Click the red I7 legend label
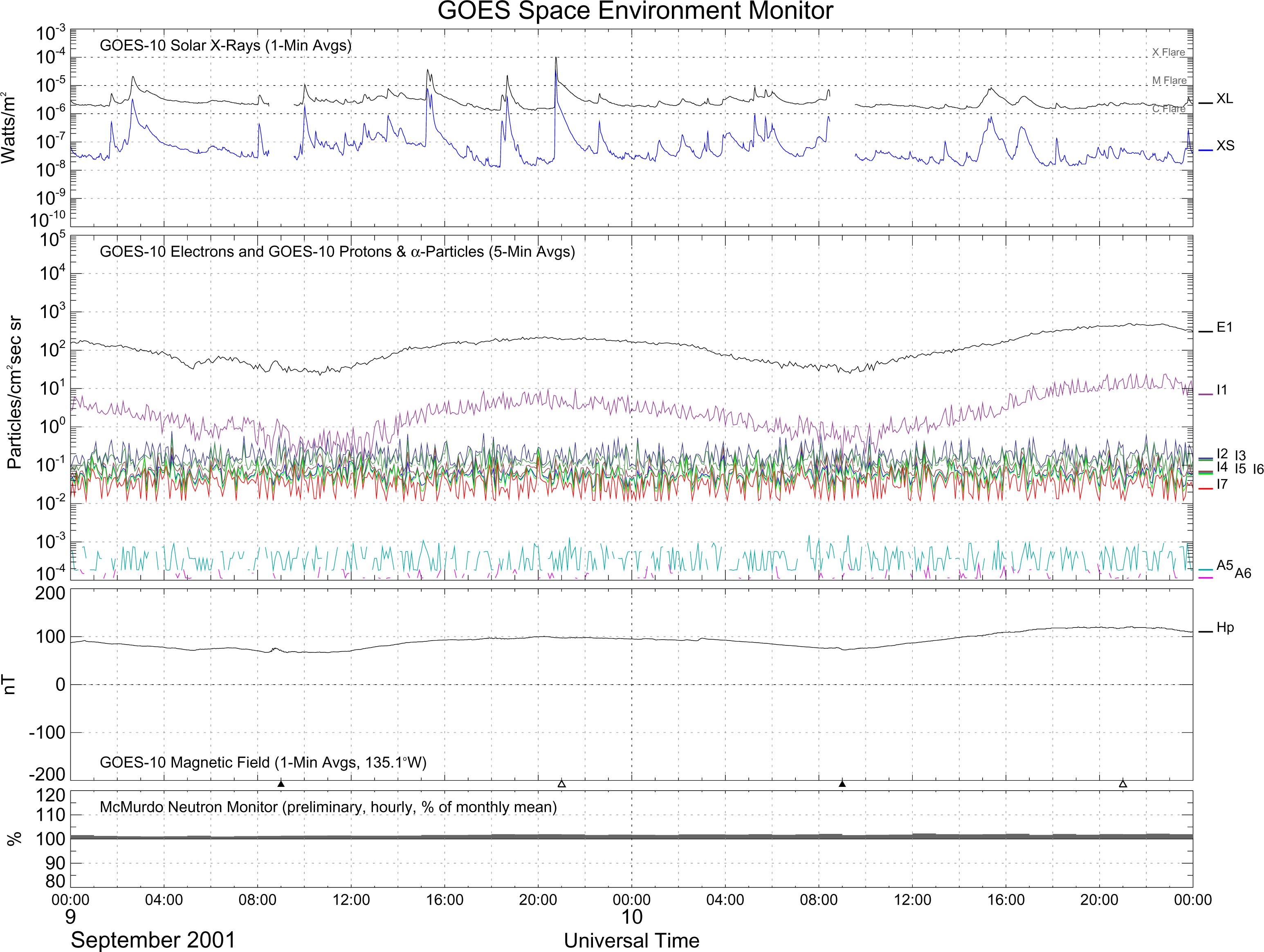The width and height of the screenshot is (1264, 952). (x=1222, y=484)
